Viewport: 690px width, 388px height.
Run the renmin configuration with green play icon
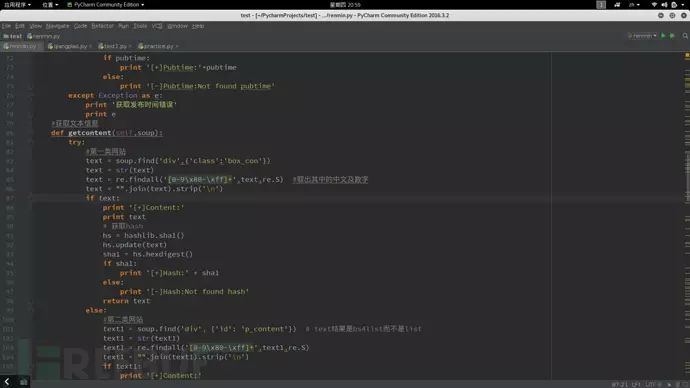point(663,36)
